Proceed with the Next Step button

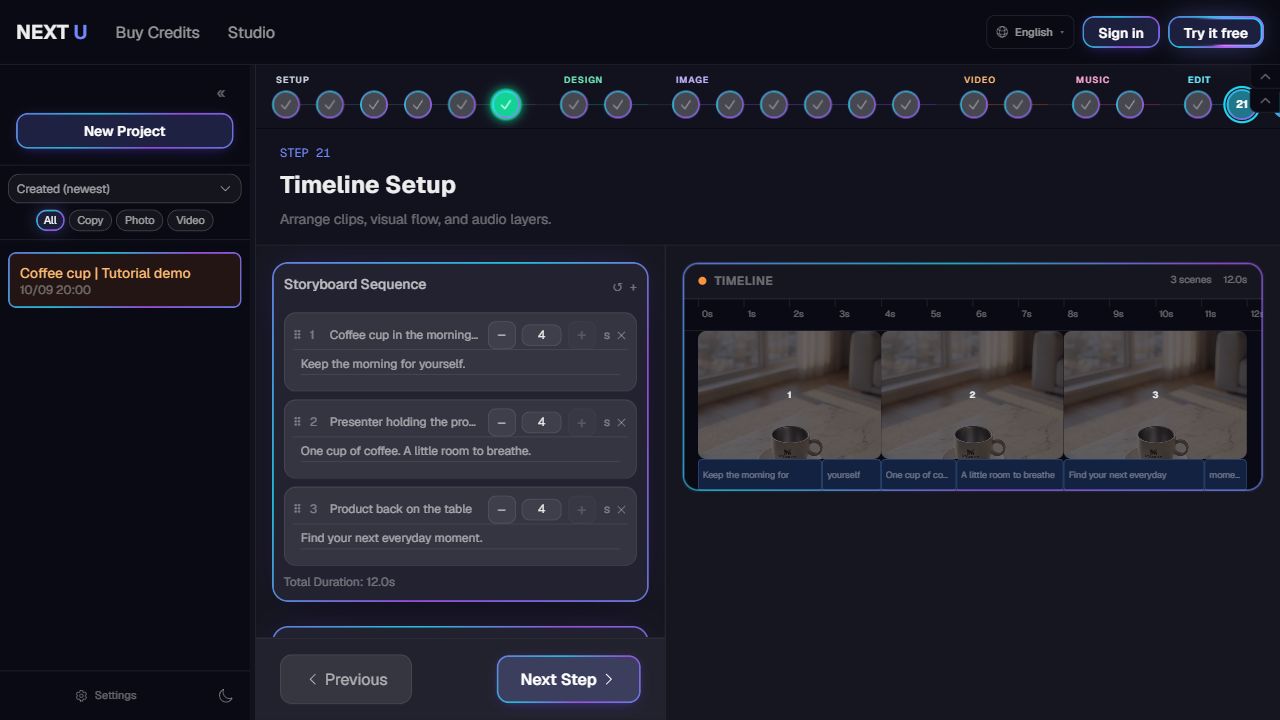click(x=568, y=679)
